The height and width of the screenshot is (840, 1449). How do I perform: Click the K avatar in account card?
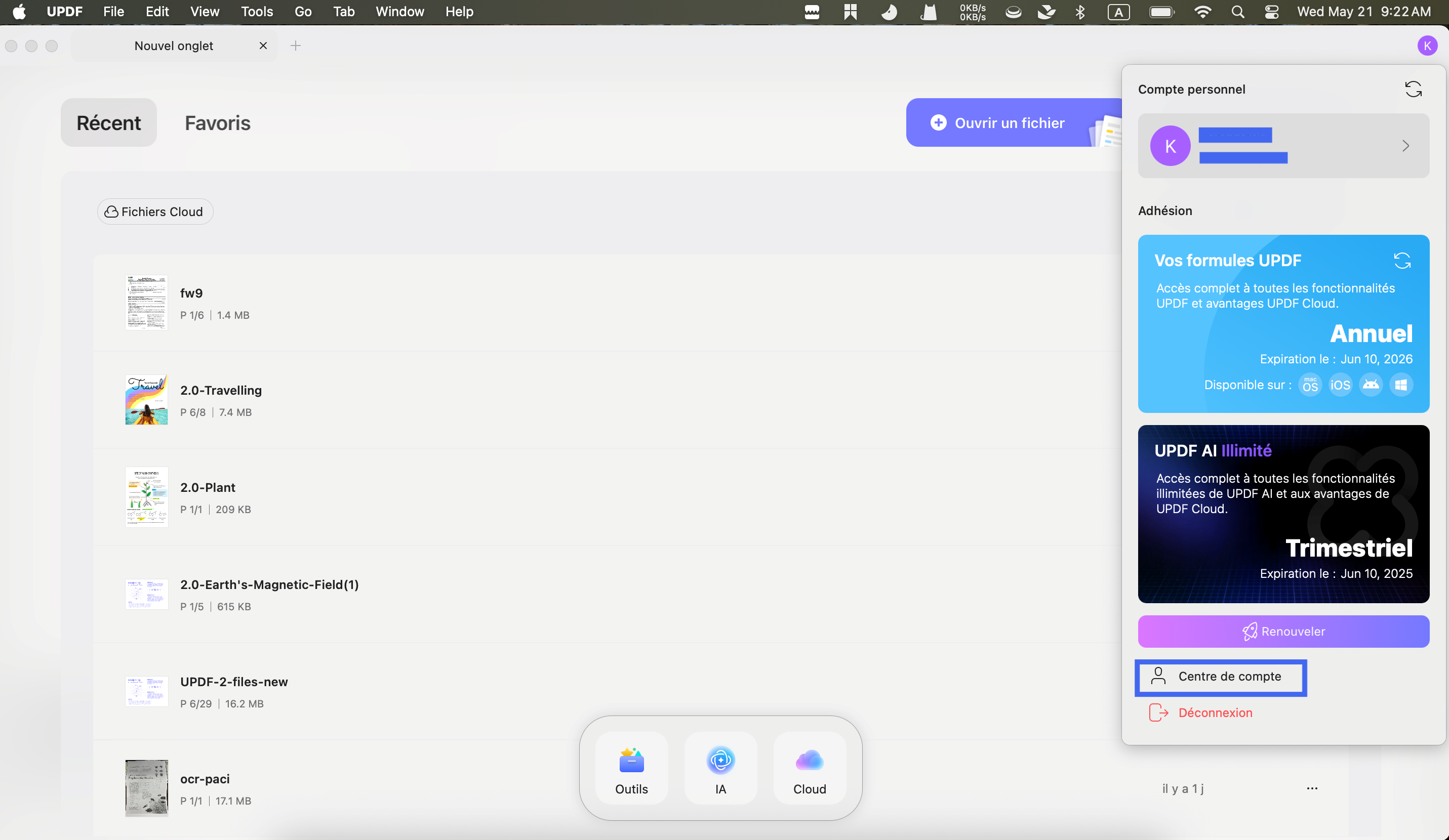(x=1170, y=146)
